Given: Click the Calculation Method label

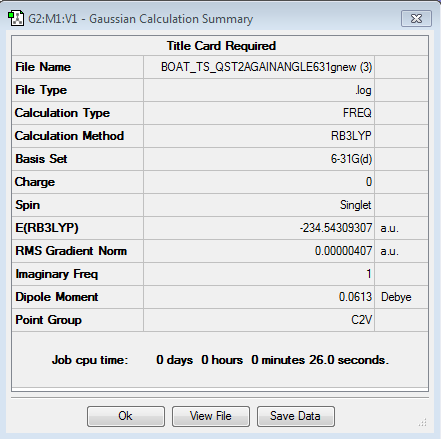Looking at the screenshot, I should pos(69,136).
